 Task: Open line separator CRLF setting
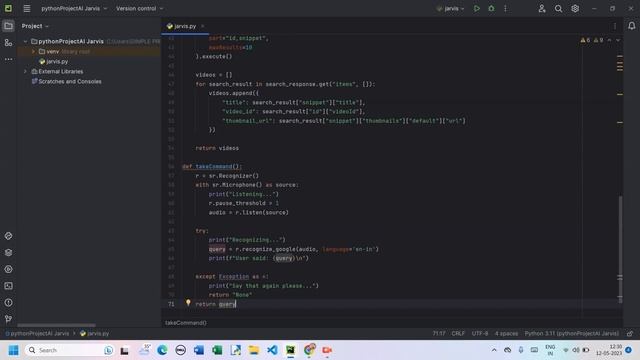coord(458,333)
